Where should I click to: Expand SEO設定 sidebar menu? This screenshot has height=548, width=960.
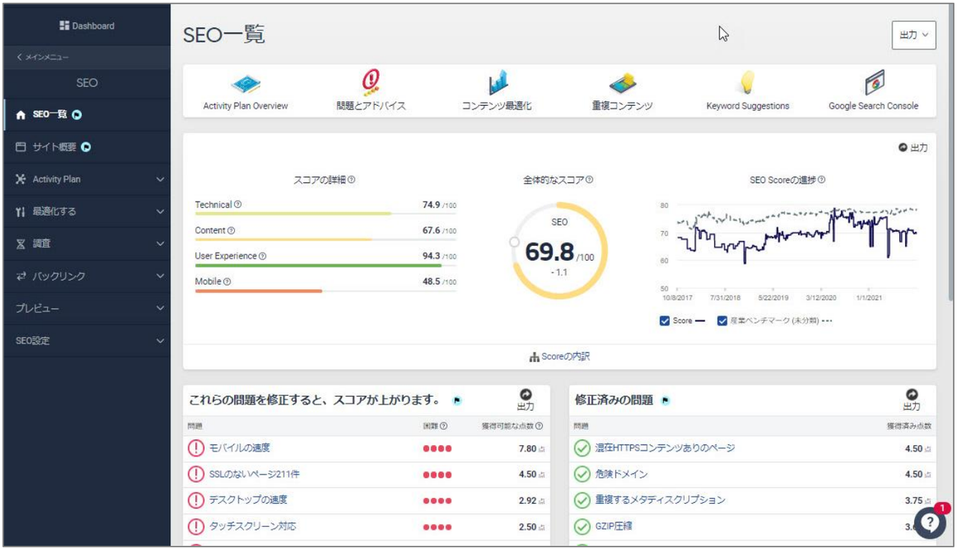point(87,340)
